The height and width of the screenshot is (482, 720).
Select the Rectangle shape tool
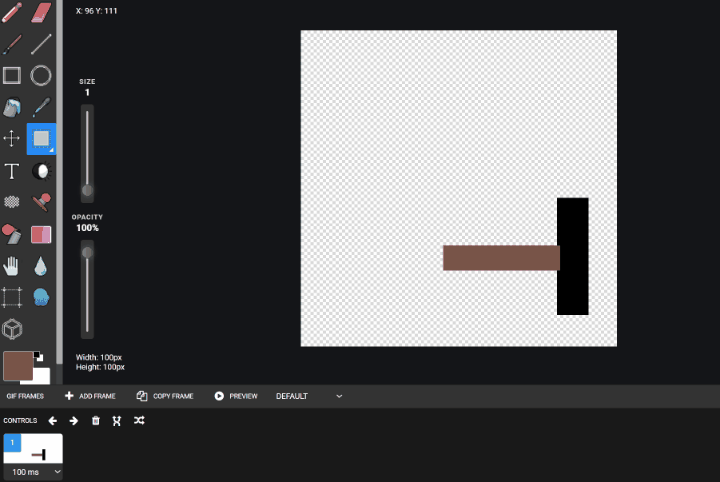point(12,76)
